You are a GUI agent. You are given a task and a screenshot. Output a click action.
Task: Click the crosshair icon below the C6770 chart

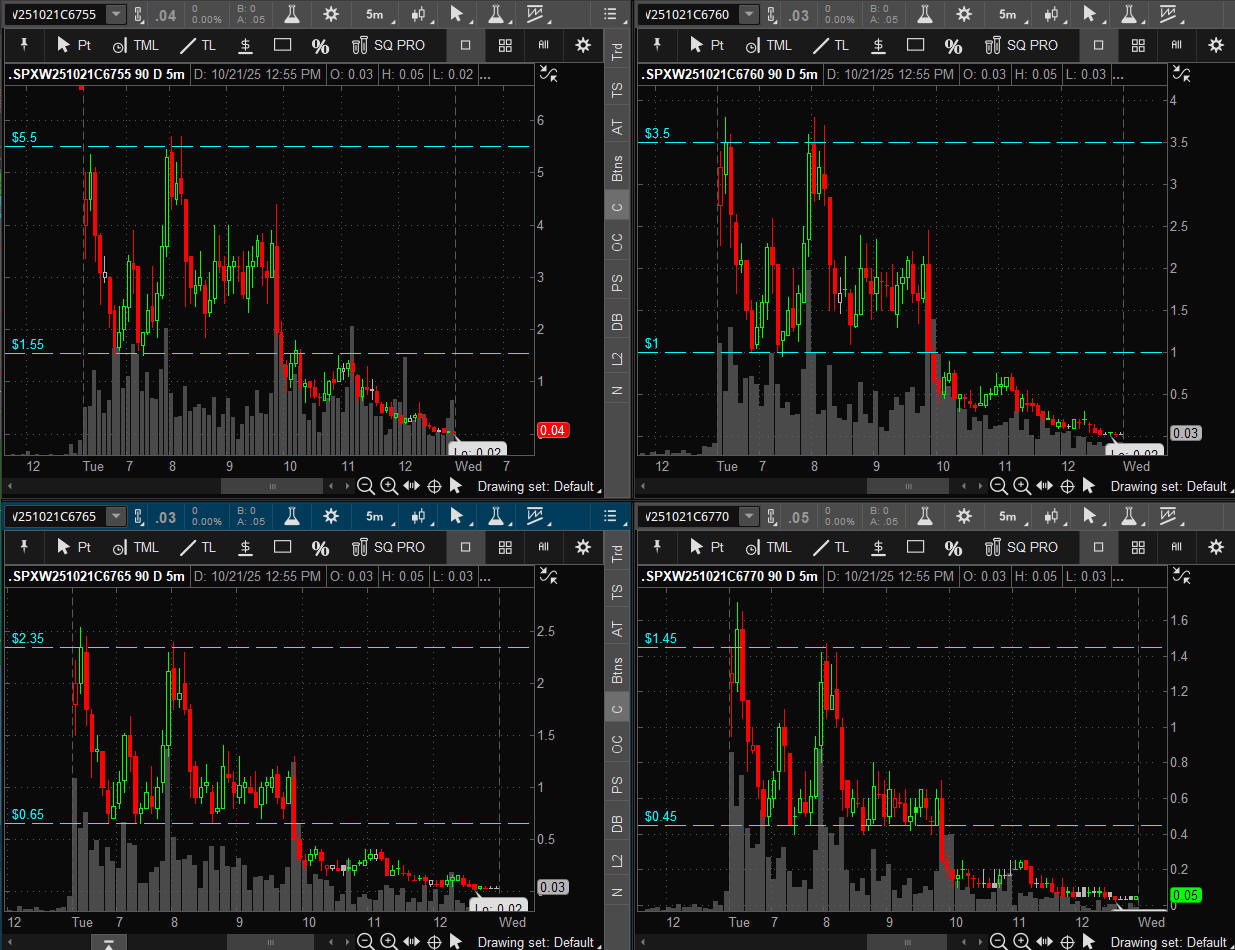click(1067, 942)
